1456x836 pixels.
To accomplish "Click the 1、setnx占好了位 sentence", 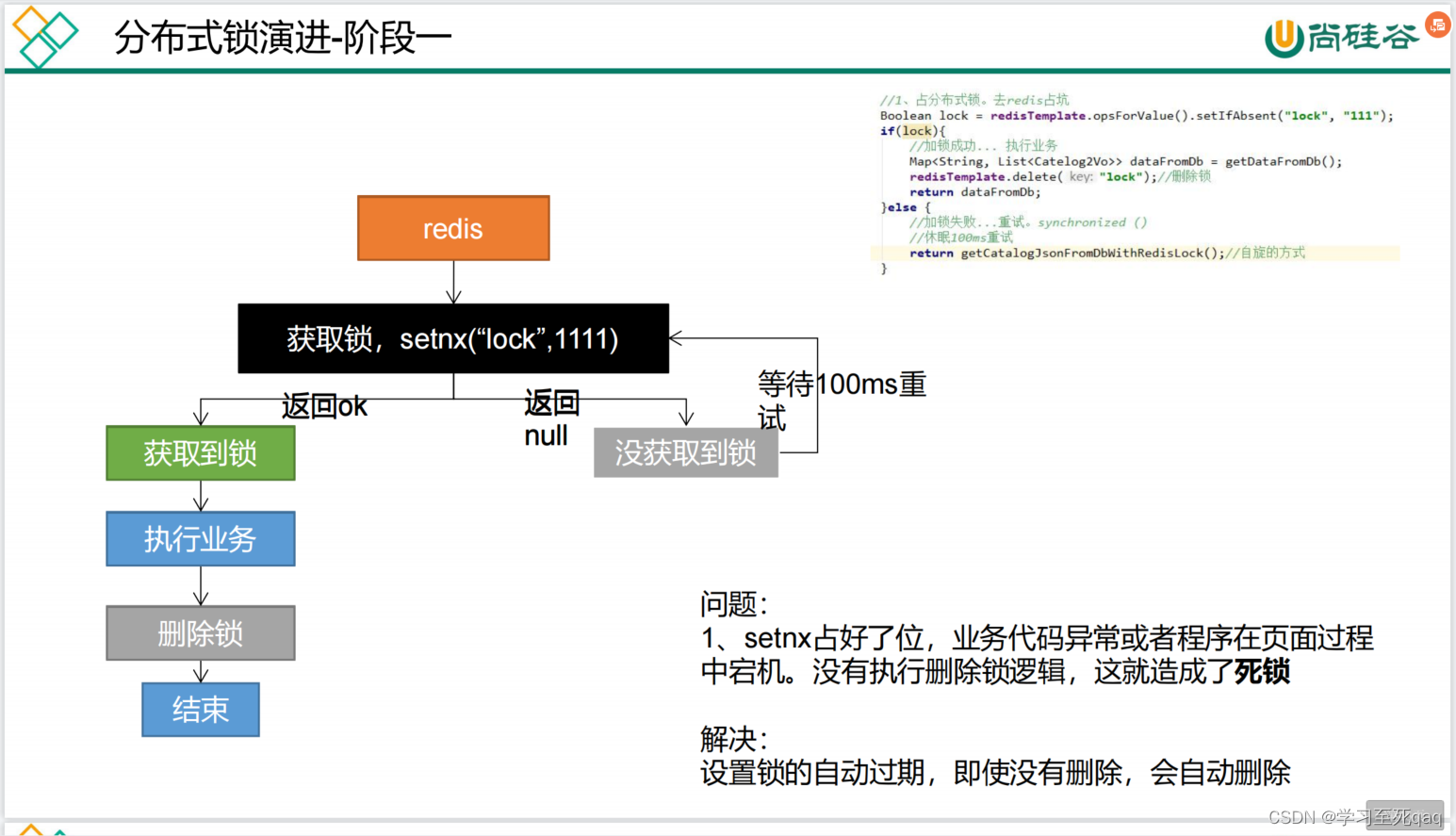I will (x=1037, y=655).
